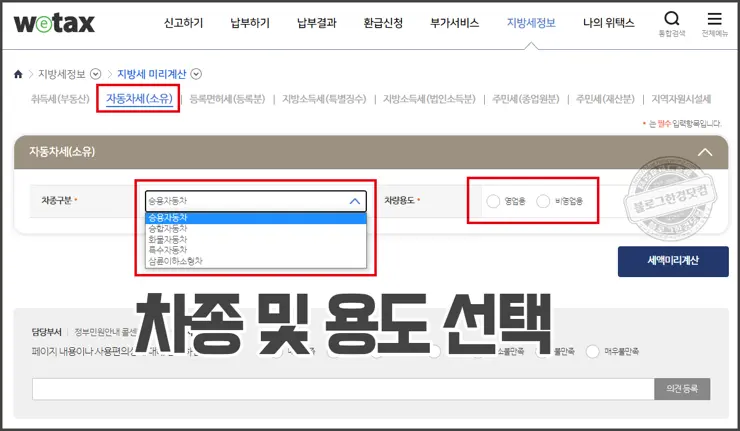
Task: Open the 환급신청 menu
Action: tap(383, 23)
